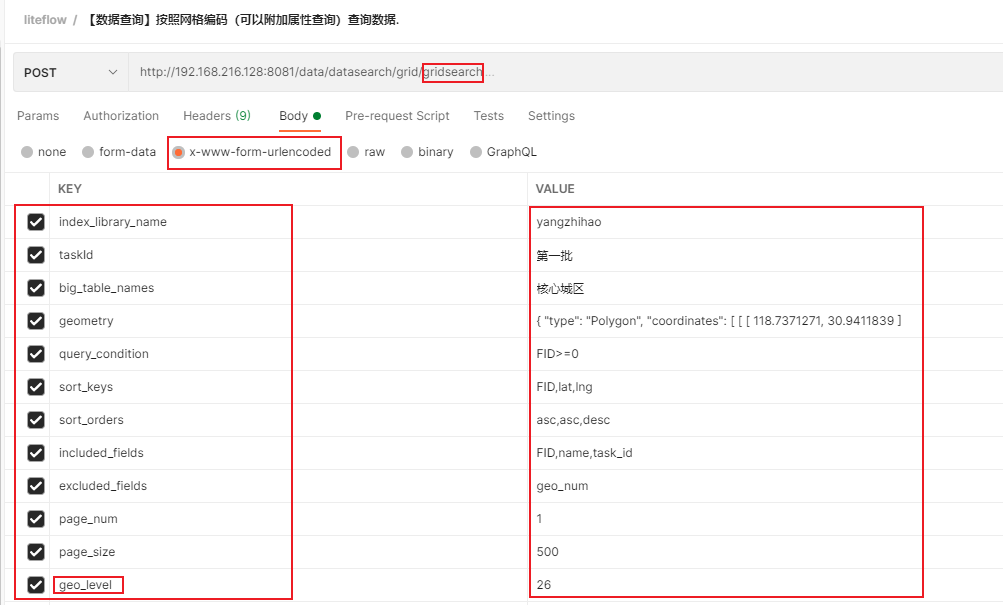Open the Pre-request Script tab
The image size is (1003, 605).
click(397, 116)
